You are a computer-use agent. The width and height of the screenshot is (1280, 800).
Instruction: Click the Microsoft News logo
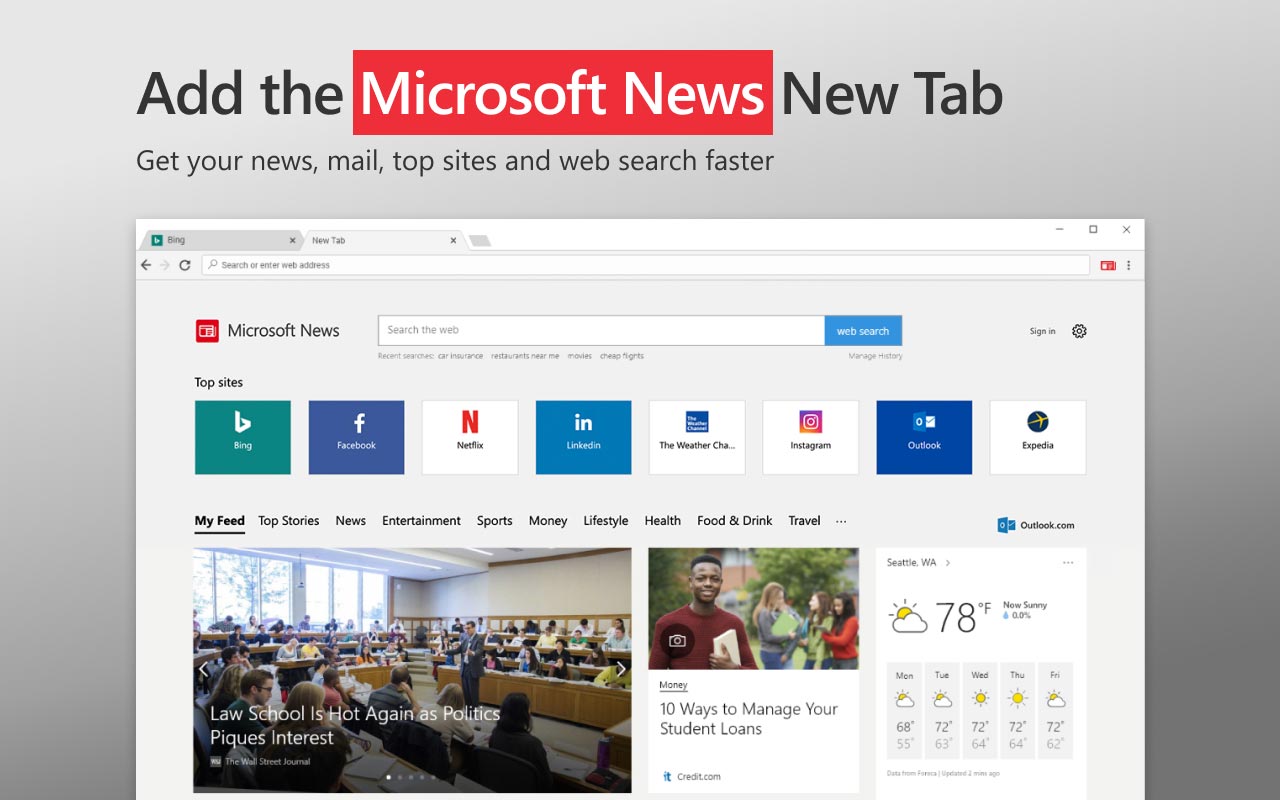[268, 331]
